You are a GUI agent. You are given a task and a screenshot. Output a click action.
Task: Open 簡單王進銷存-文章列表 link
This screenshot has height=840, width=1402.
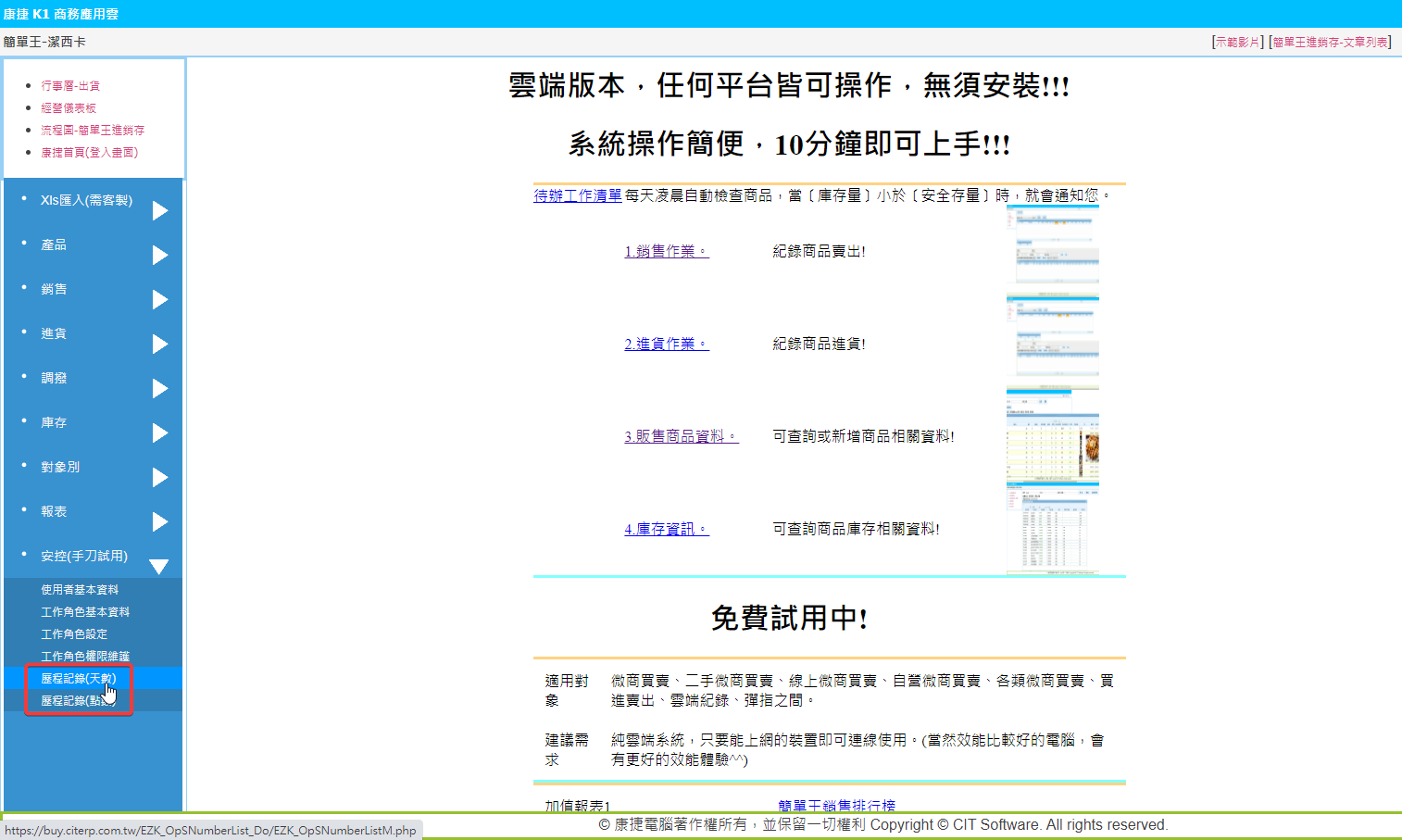click(1330, 42)
